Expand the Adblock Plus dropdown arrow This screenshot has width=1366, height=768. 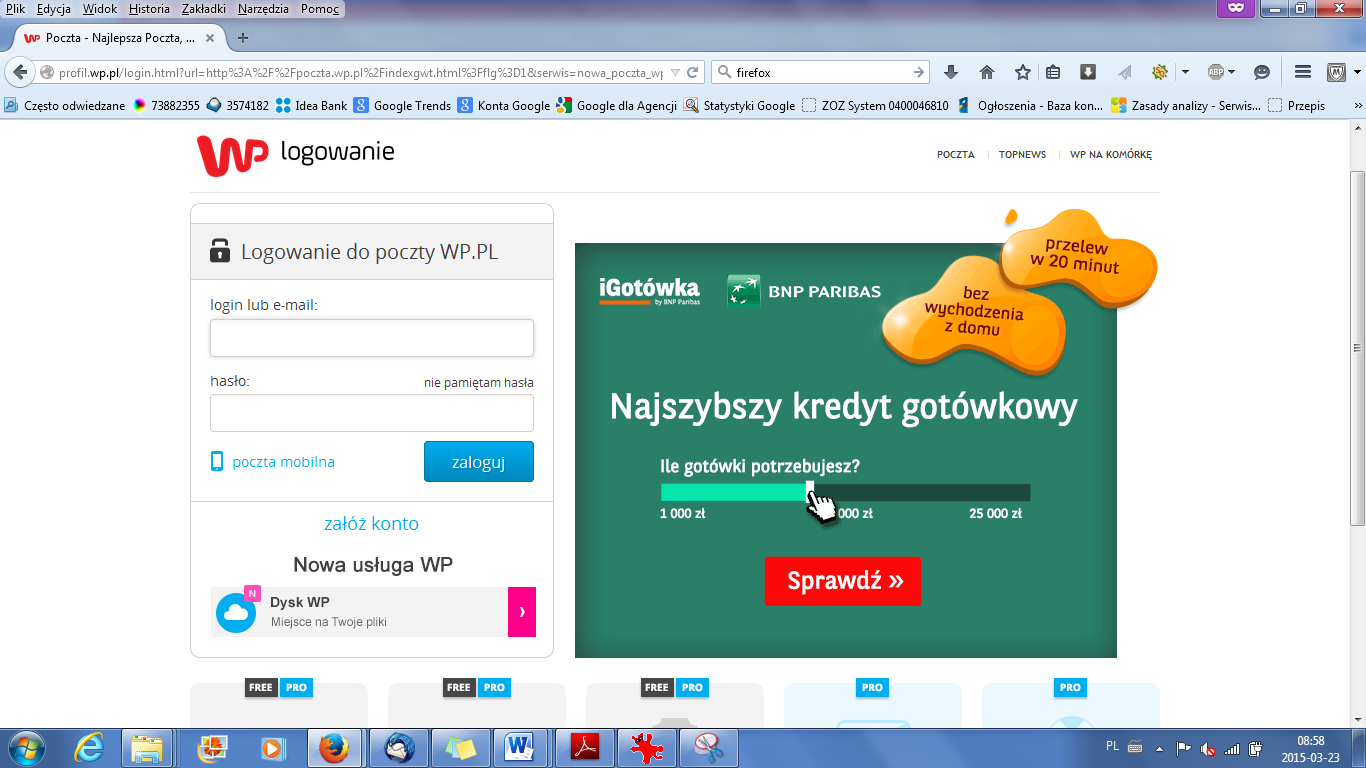pos(1232,72)
